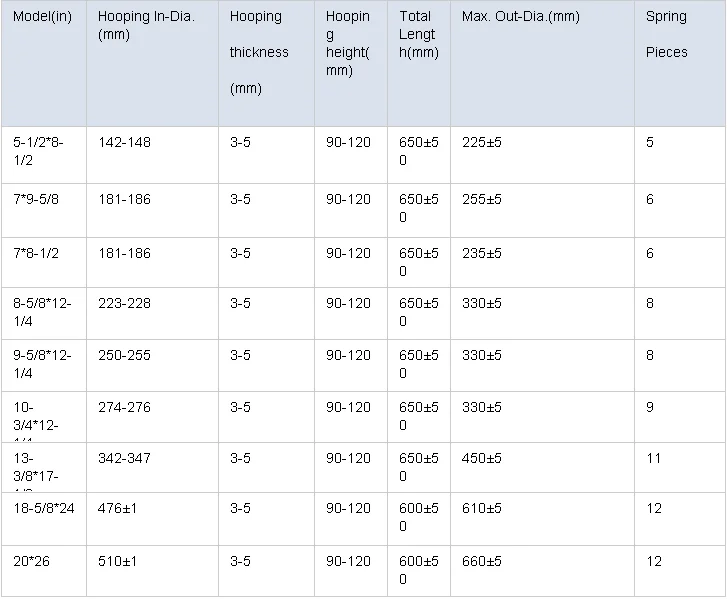The width and height of the screenshot is (727, 599).
Task: Select the 142-148 in-diameter value
Action: click(x=124, y=142)
